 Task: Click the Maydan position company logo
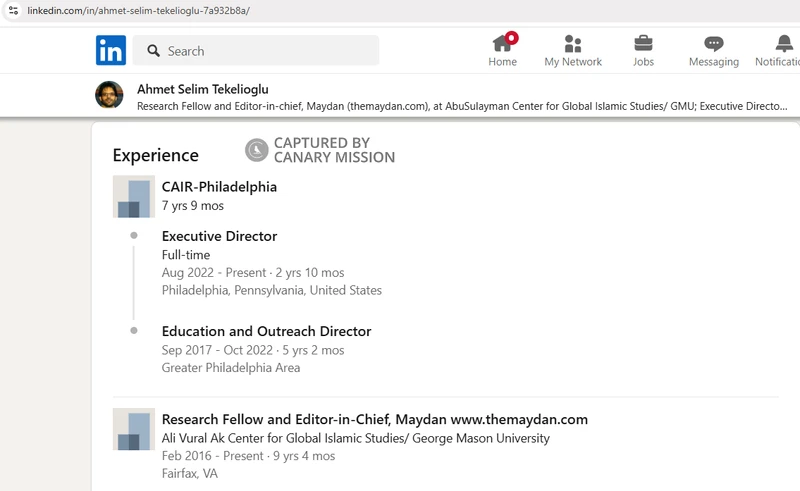[x=134, y=429]
